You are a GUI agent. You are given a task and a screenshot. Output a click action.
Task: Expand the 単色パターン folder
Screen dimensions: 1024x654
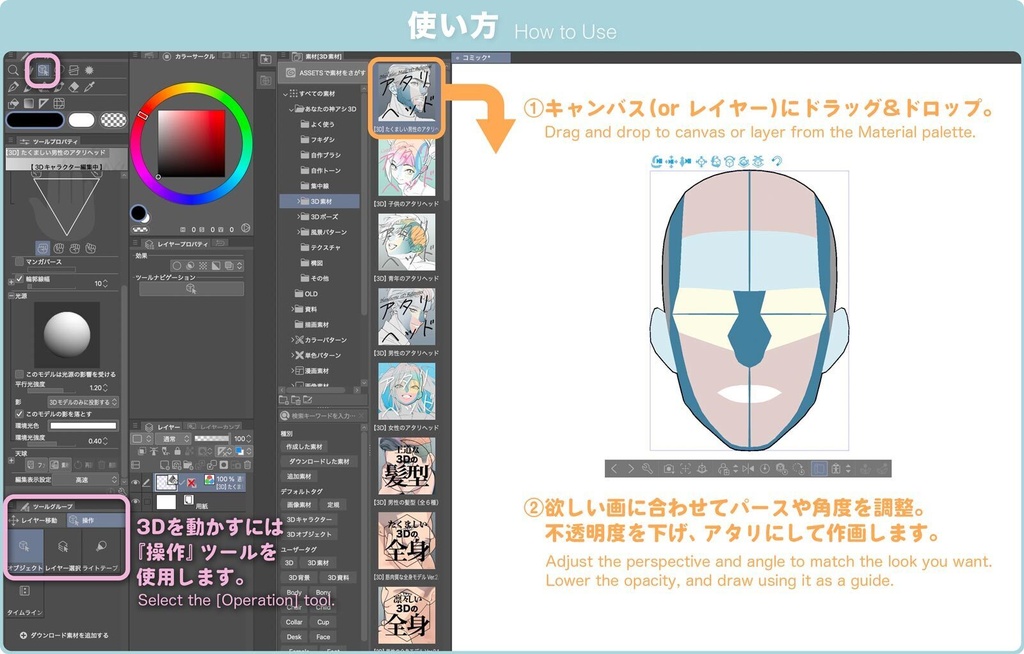click(x=292, y=355)
